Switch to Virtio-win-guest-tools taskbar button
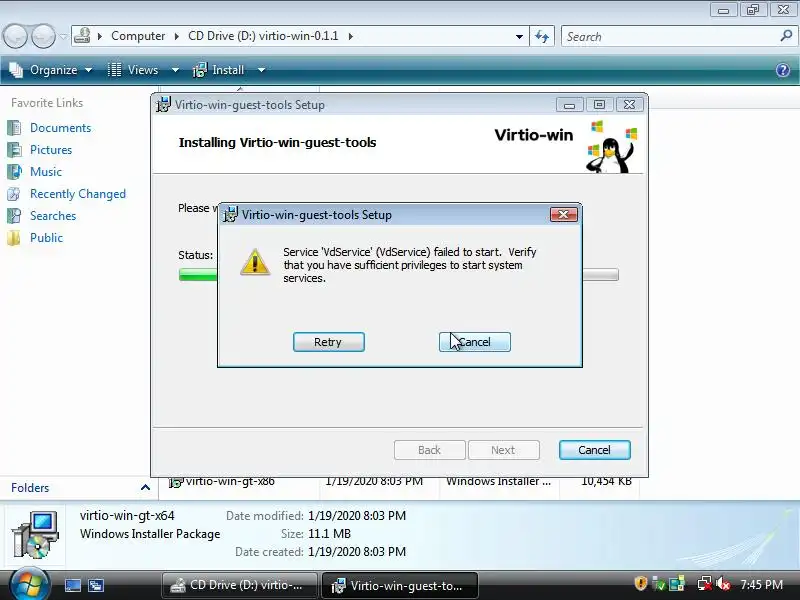The width and height of the screenshot is (800, 600). 399,585
